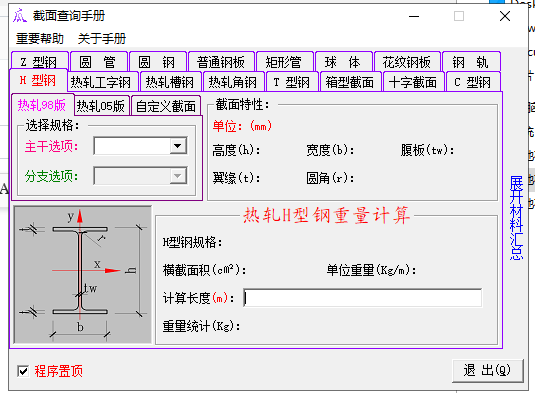Select the 自定义截面 tab
This screenshot has width=535, height=393.
coord(166,106)
